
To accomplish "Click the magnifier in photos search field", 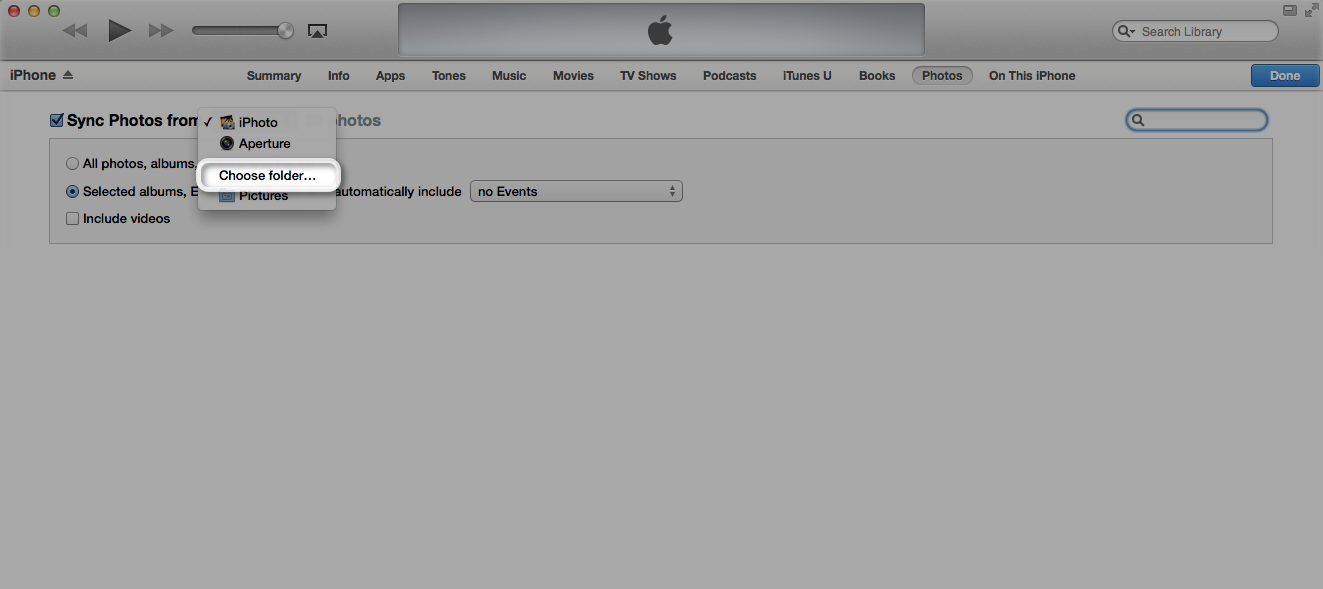I will pos(1137,121).
